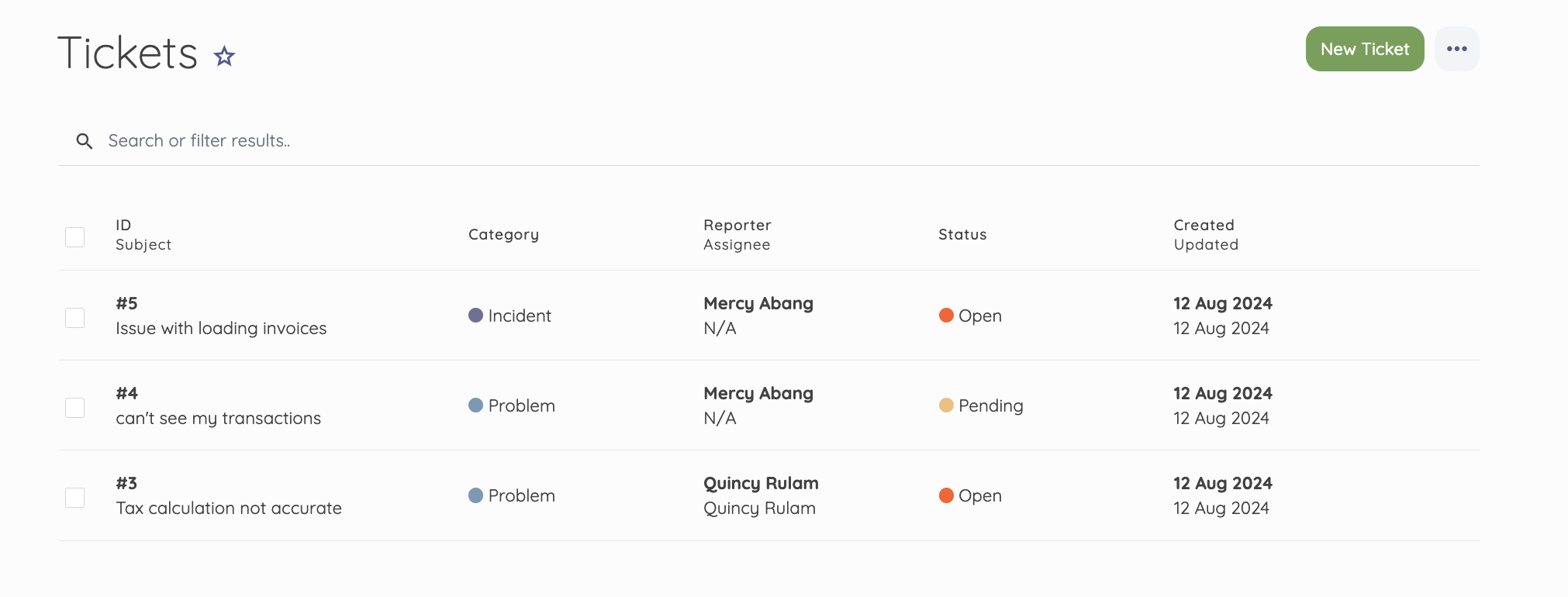
Task: Open ticket 'Tax calculation not accurate'
Action: pos(228,508)
